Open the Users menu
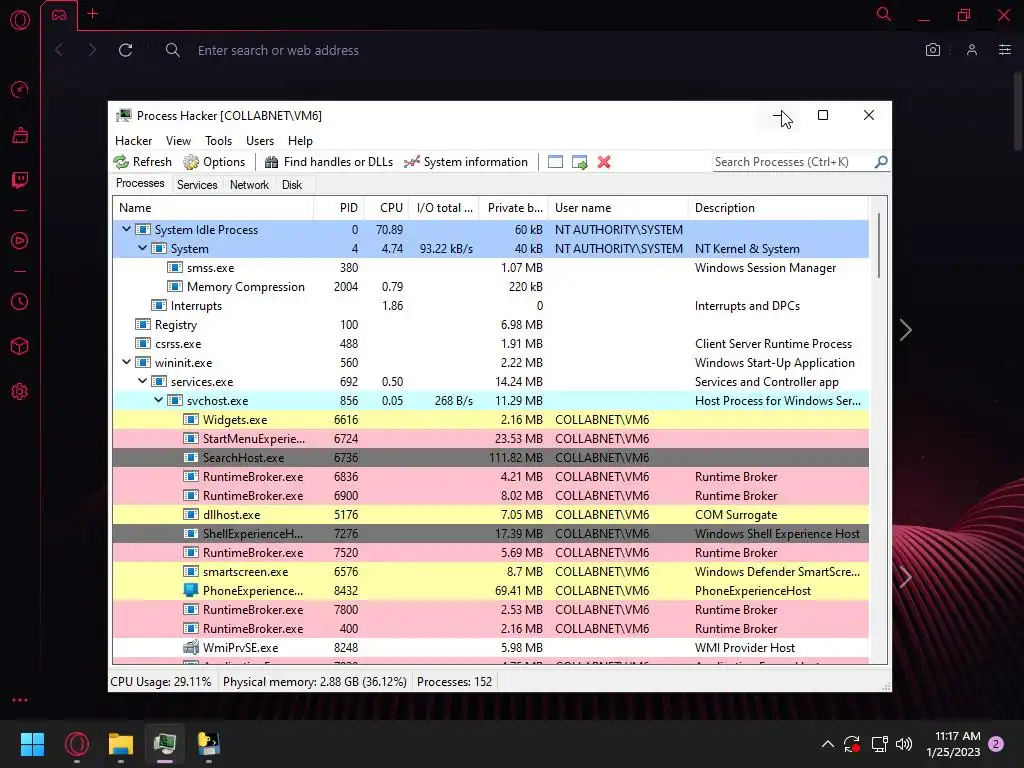1024x768 pixels. click(x=260, y=141)
